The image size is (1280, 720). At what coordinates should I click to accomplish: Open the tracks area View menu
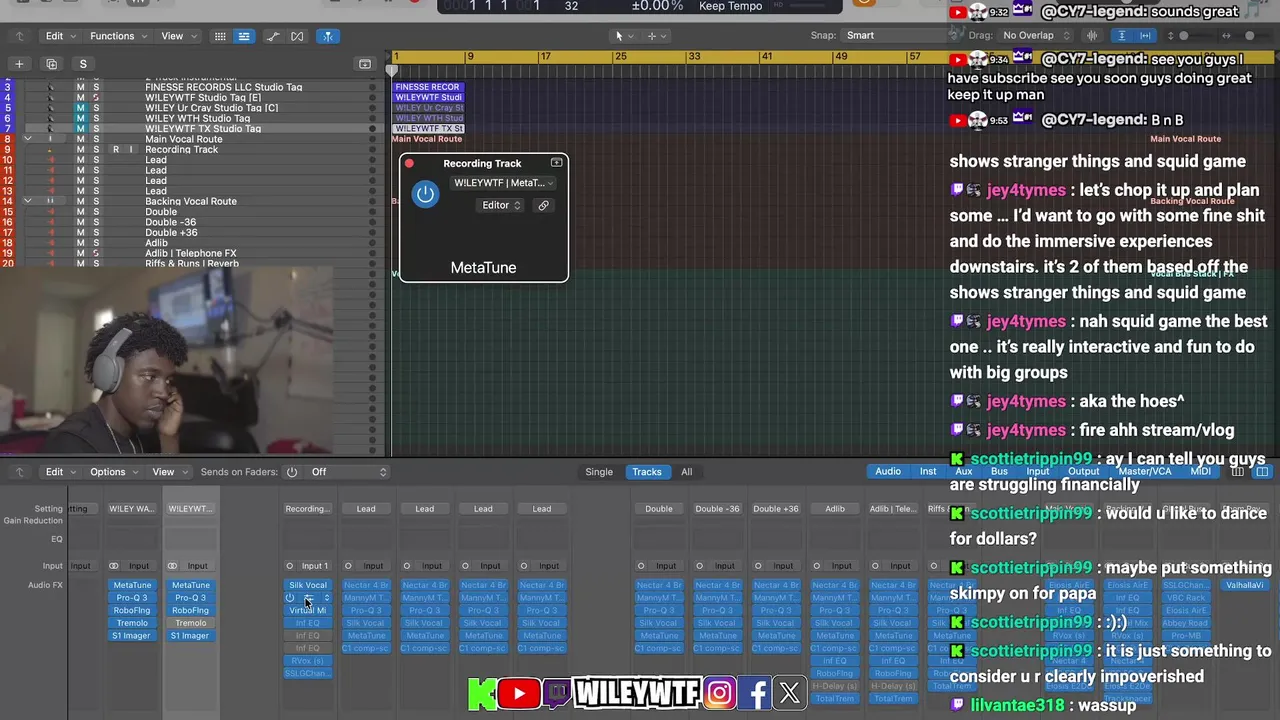click(178, 36)
